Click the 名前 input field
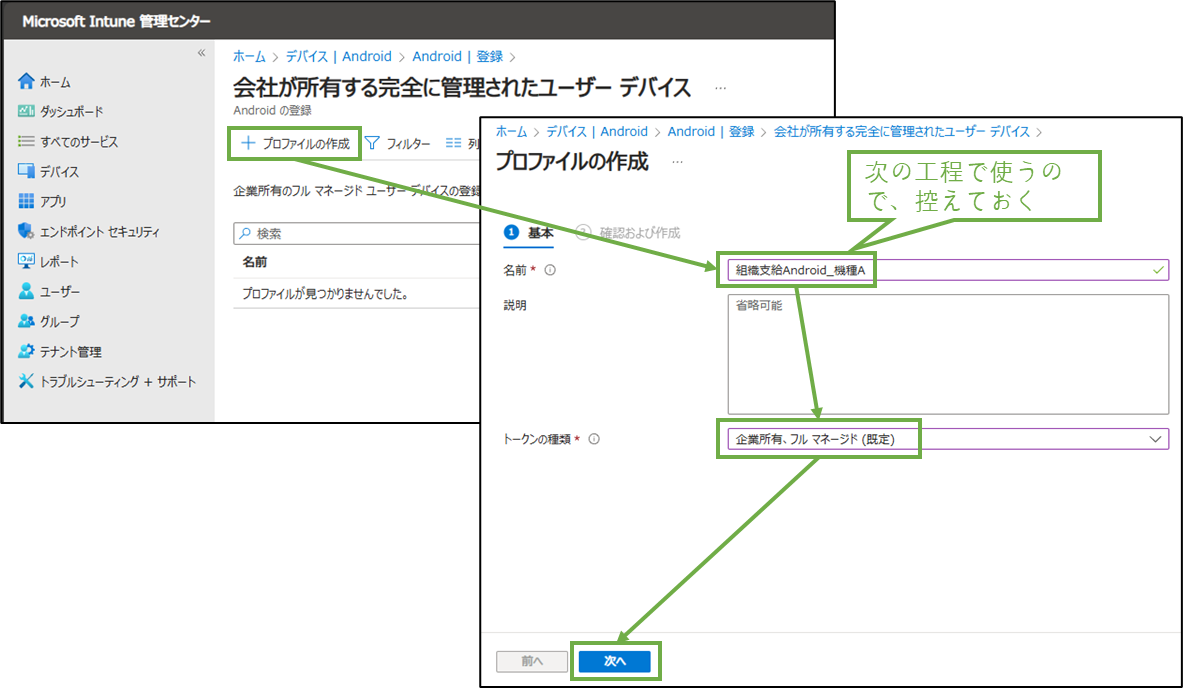The height and width of the screenshot is (688, 1183). tap(948, 270)
